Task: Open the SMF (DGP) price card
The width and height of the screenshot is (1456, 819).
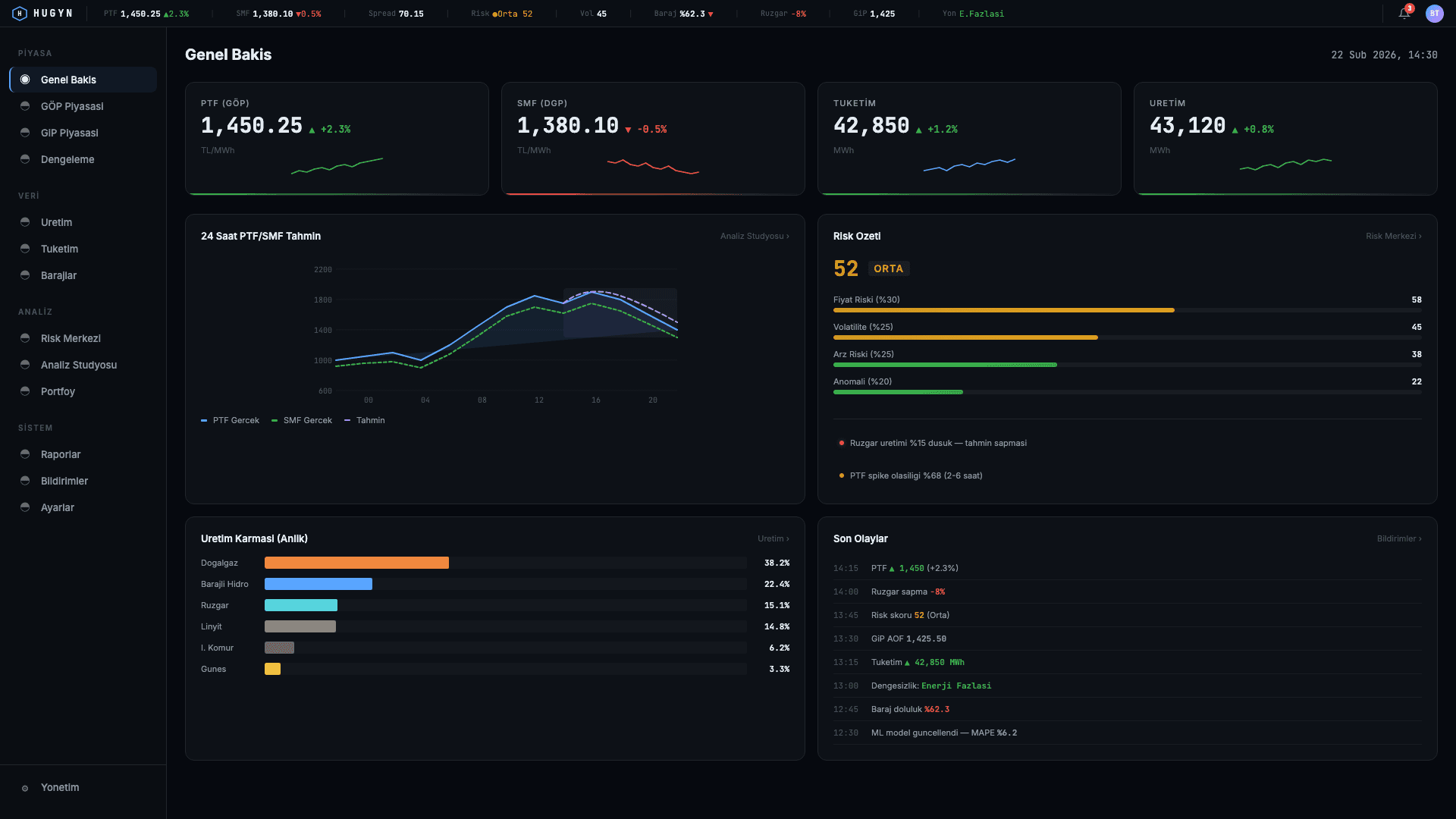Action: tap(653, 139)
